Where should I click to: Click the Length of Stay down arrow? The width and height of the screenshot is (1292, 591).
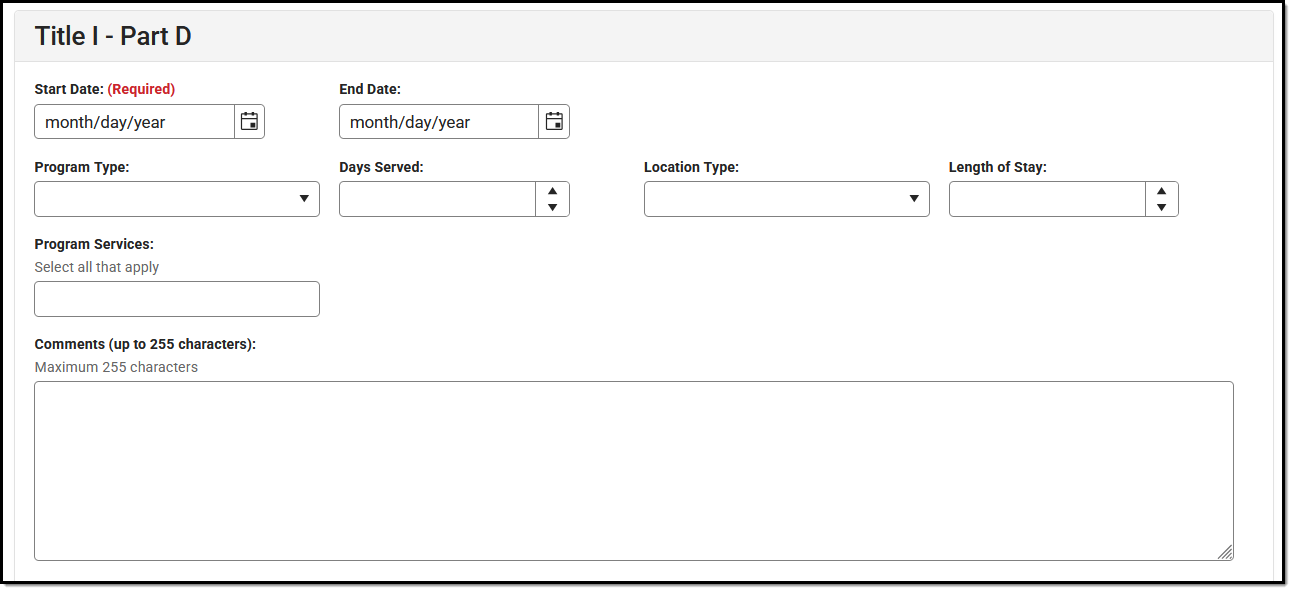pyautogui.click(x=1162, y=206)
